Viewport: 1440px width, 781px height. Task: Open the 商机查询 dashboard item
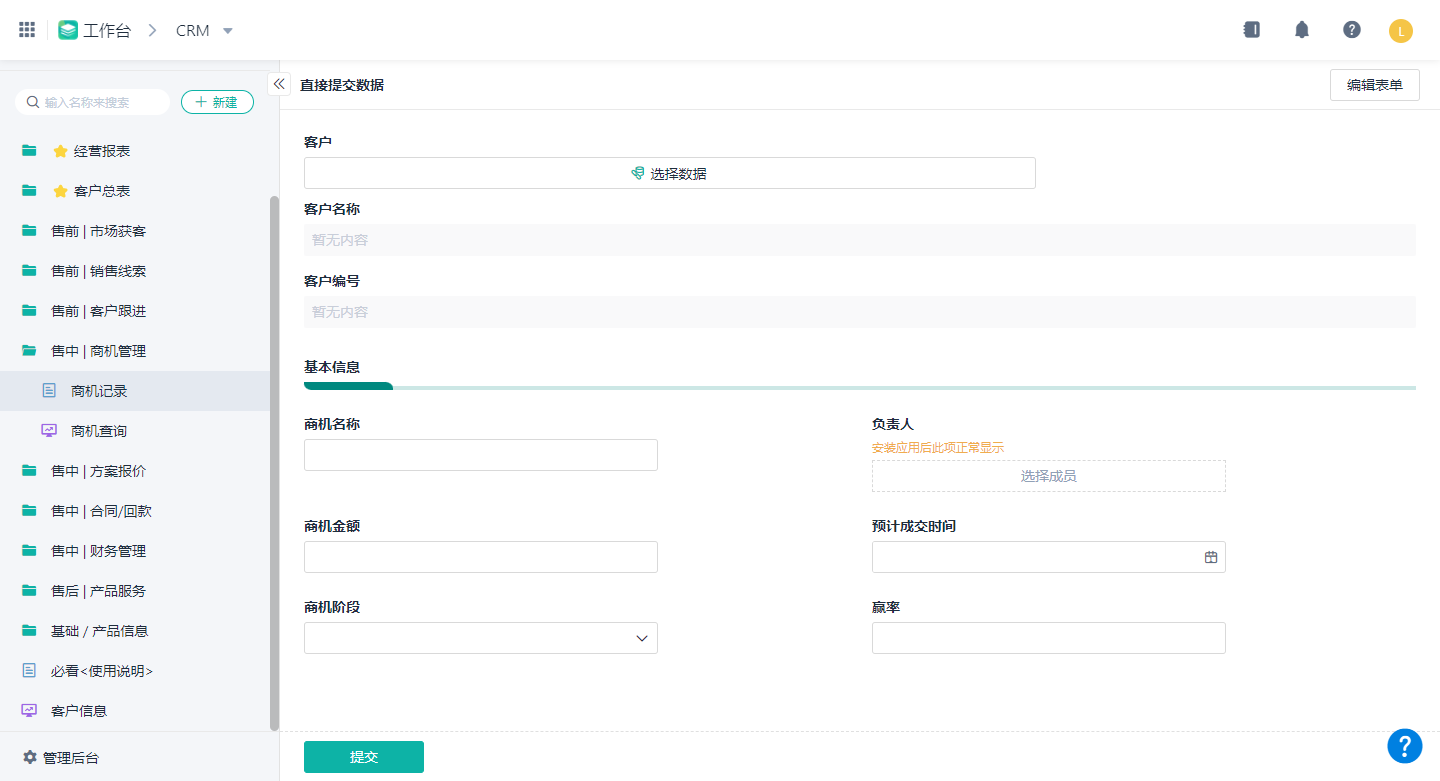click(x=135, y=431)
